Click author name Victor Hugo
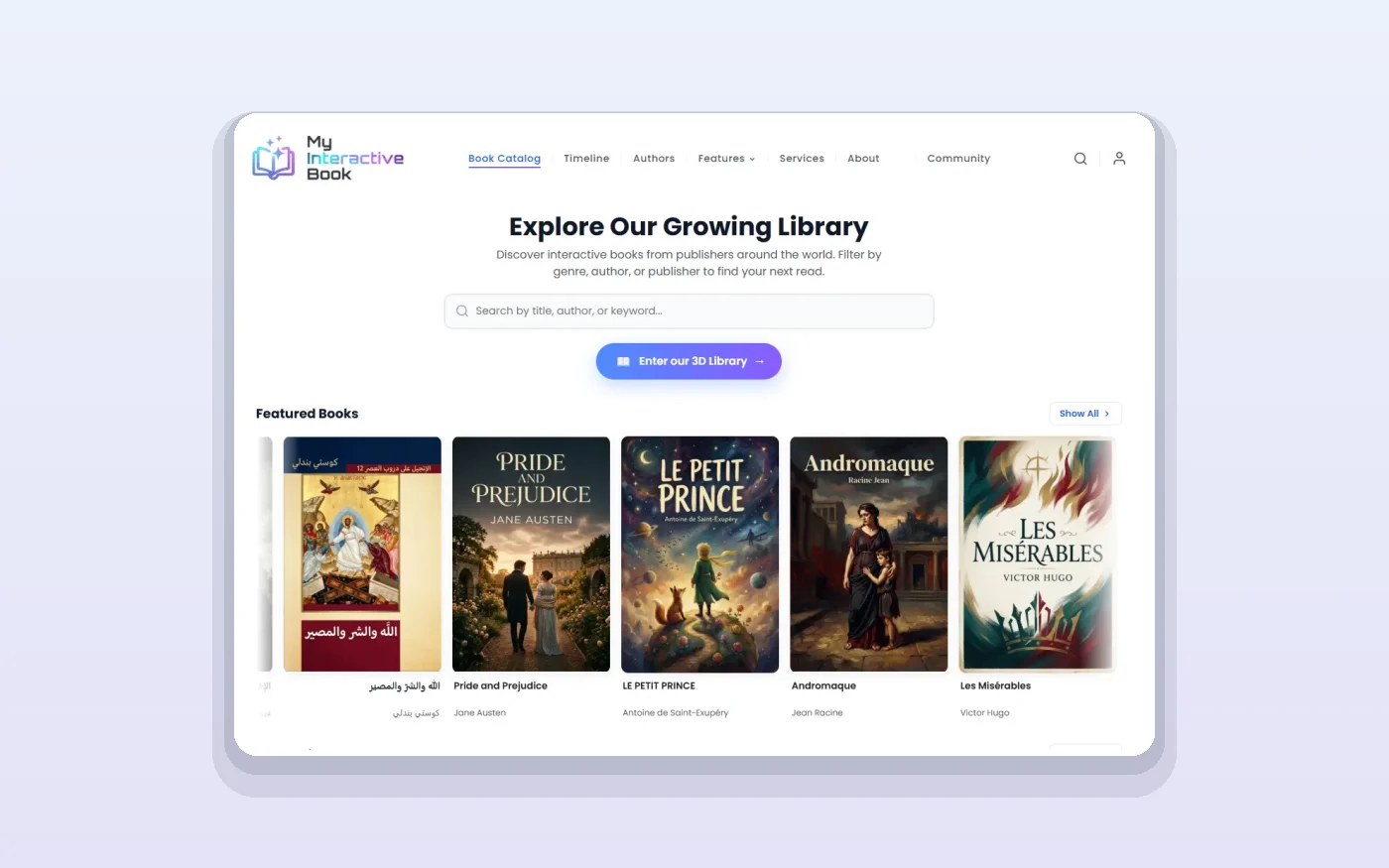Viewport: 1389px width, 868px height. pos(984,712)
